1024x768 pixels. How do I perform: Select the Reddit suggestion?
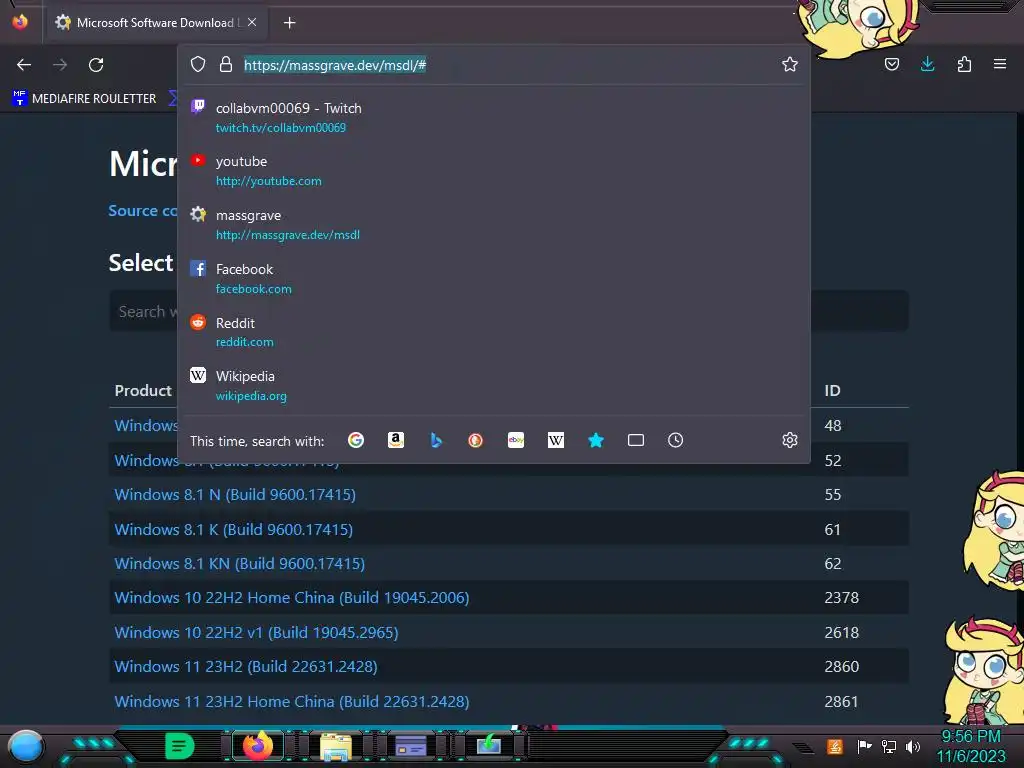pyautogui.click(x=494, y=332)
